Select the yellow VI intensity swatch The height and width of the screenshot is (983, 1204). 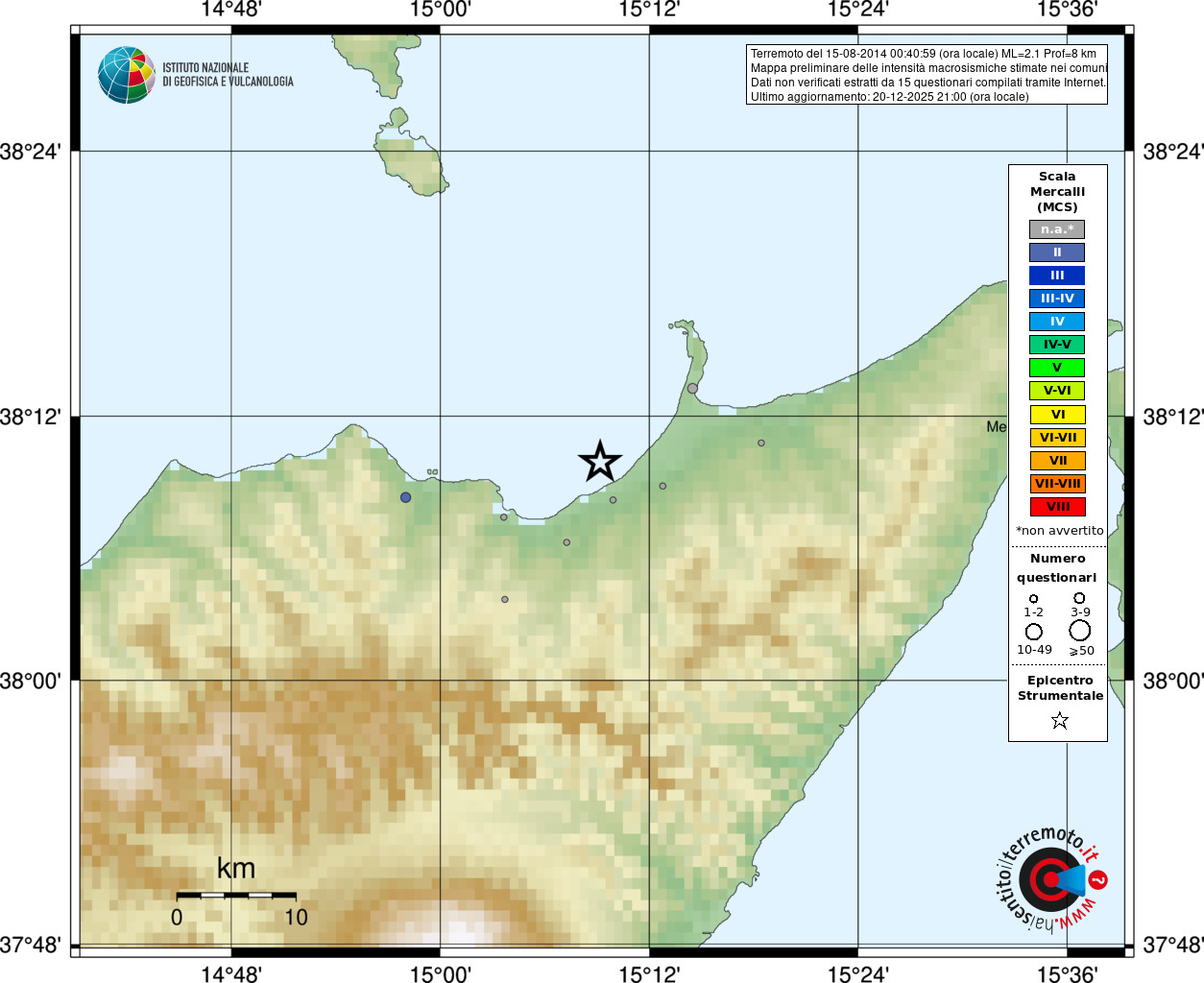[x=1057, y=415]
